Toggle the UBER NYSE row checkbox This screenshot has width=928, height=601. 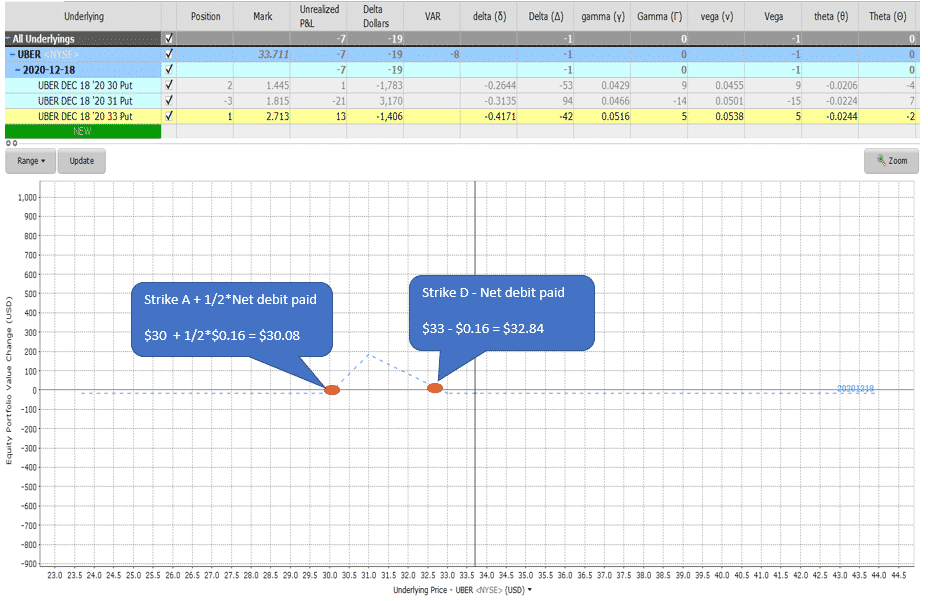(169, 54)
